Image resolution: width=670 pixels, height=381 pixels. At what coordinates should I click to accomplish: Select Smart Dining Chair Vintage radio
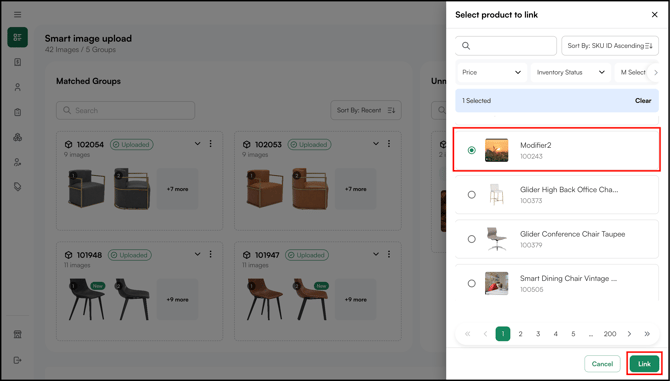(x=471, y=283)
